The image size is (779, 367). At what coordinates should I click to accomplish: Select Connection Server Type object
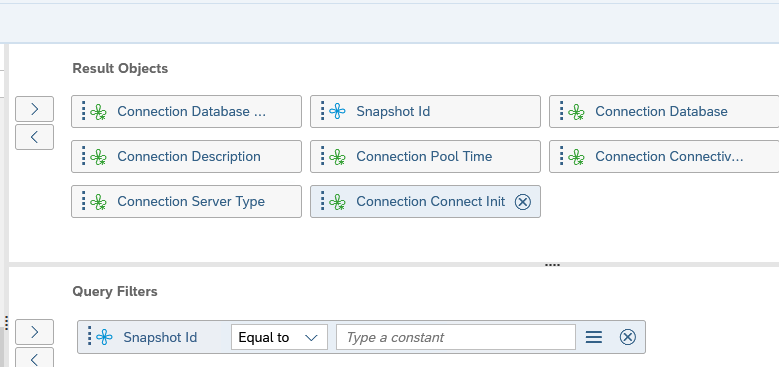tap(186, 202)
